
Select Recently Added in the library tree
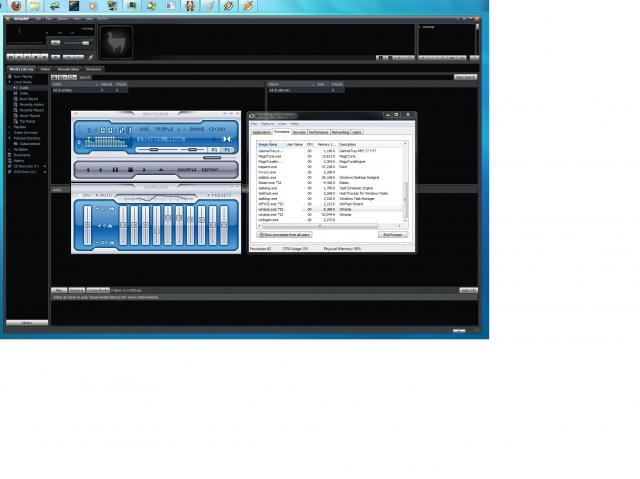[x=31, y=104]
